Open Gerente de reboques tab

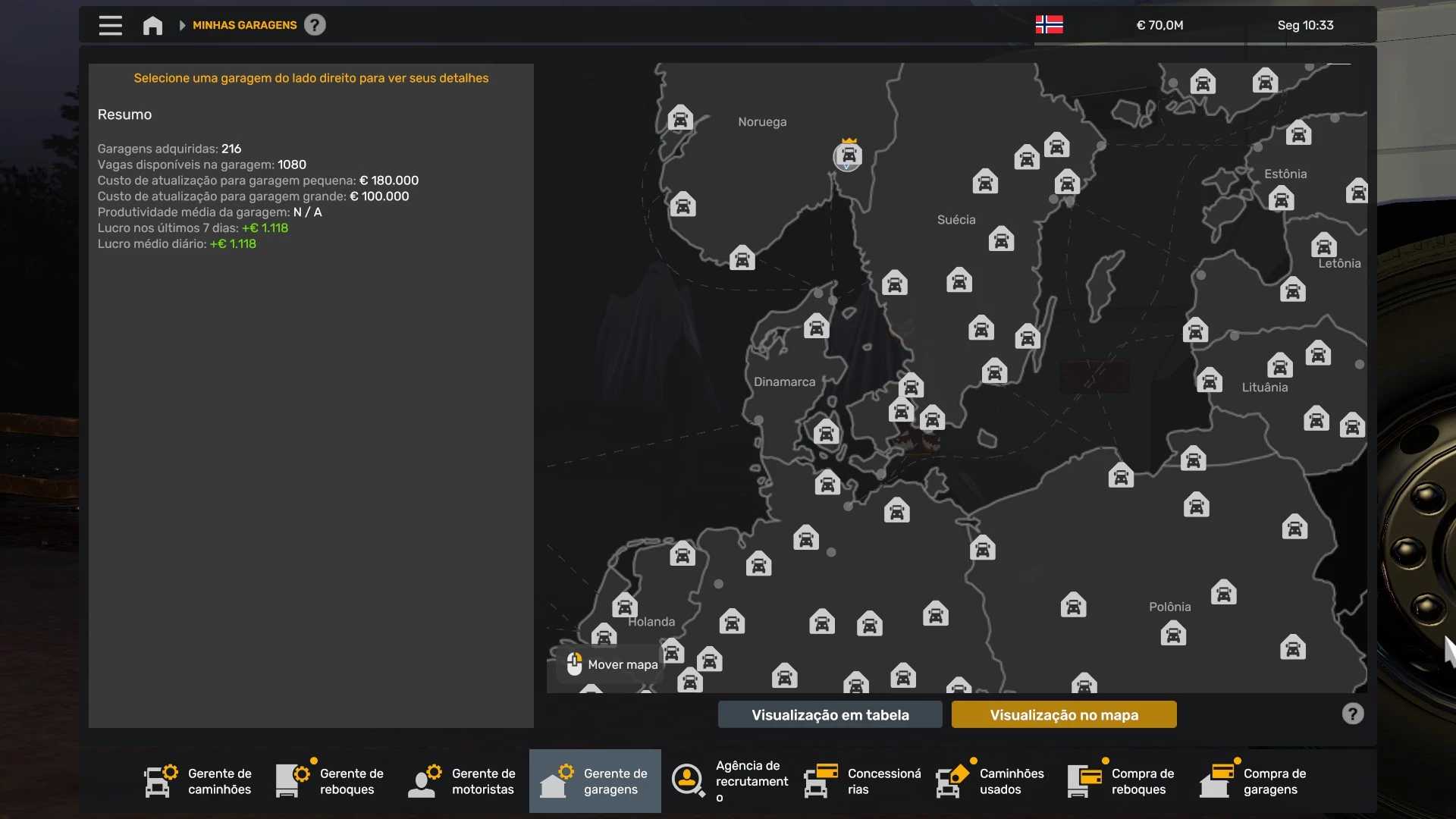click(331, 781)
